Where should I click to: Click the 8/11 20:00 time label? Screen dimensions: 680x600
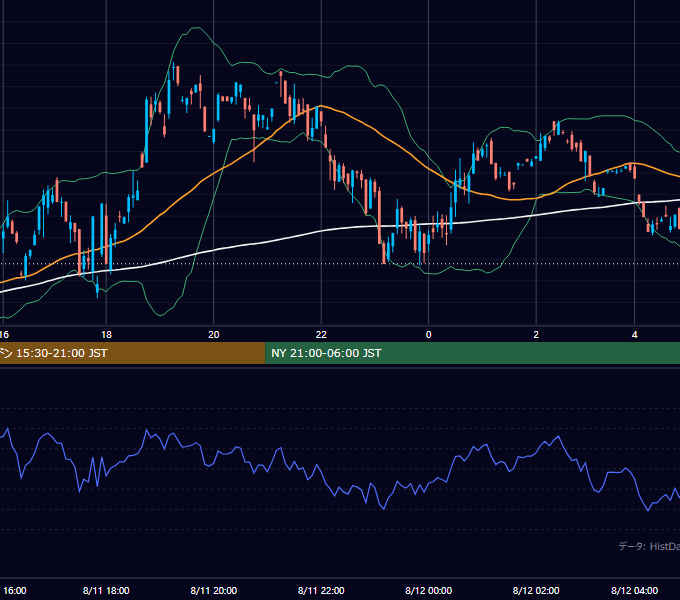point(214,590)
